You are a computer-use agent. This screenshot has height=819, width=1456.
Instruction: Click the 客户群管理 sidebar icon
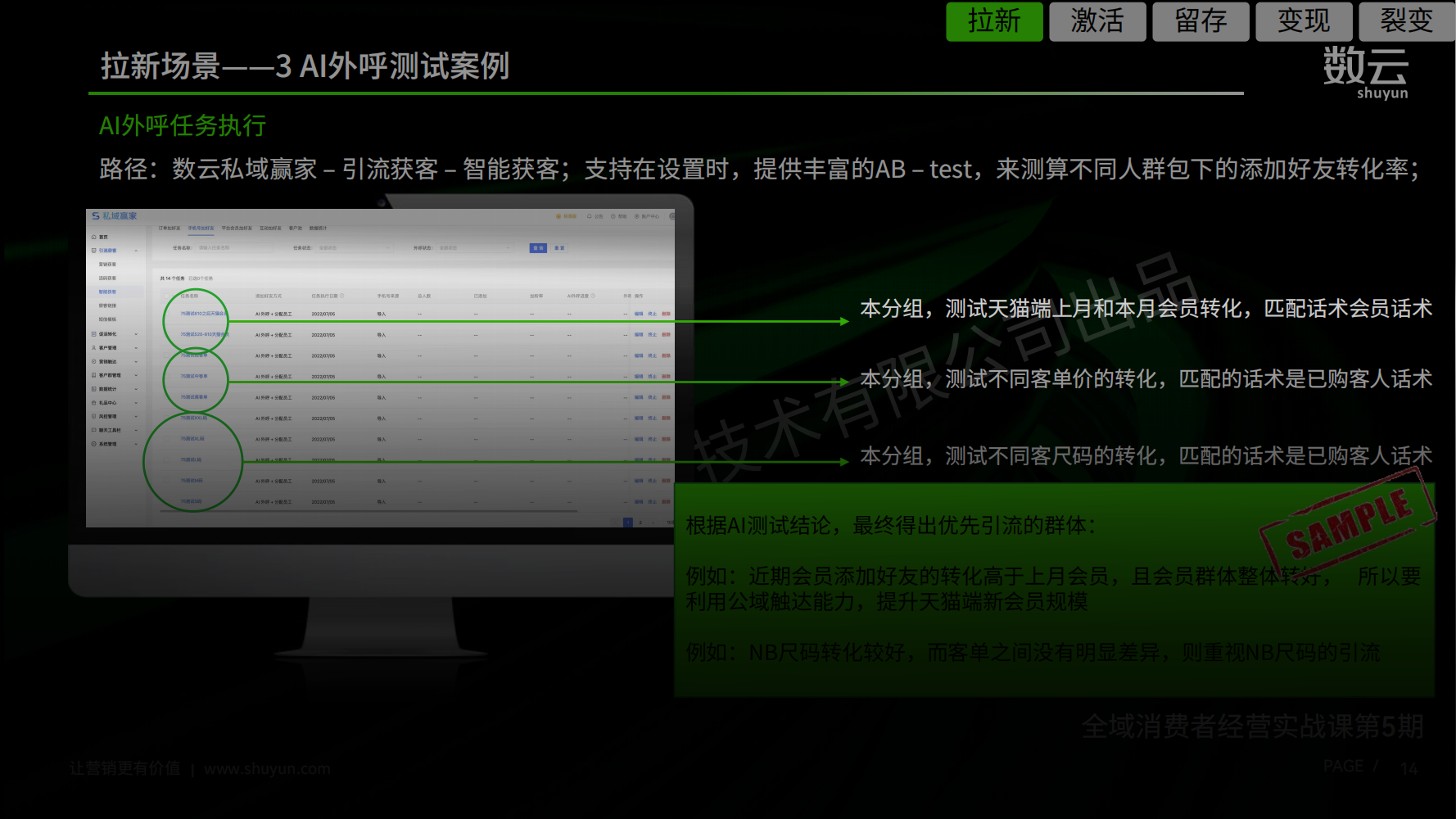pos(93,375)
